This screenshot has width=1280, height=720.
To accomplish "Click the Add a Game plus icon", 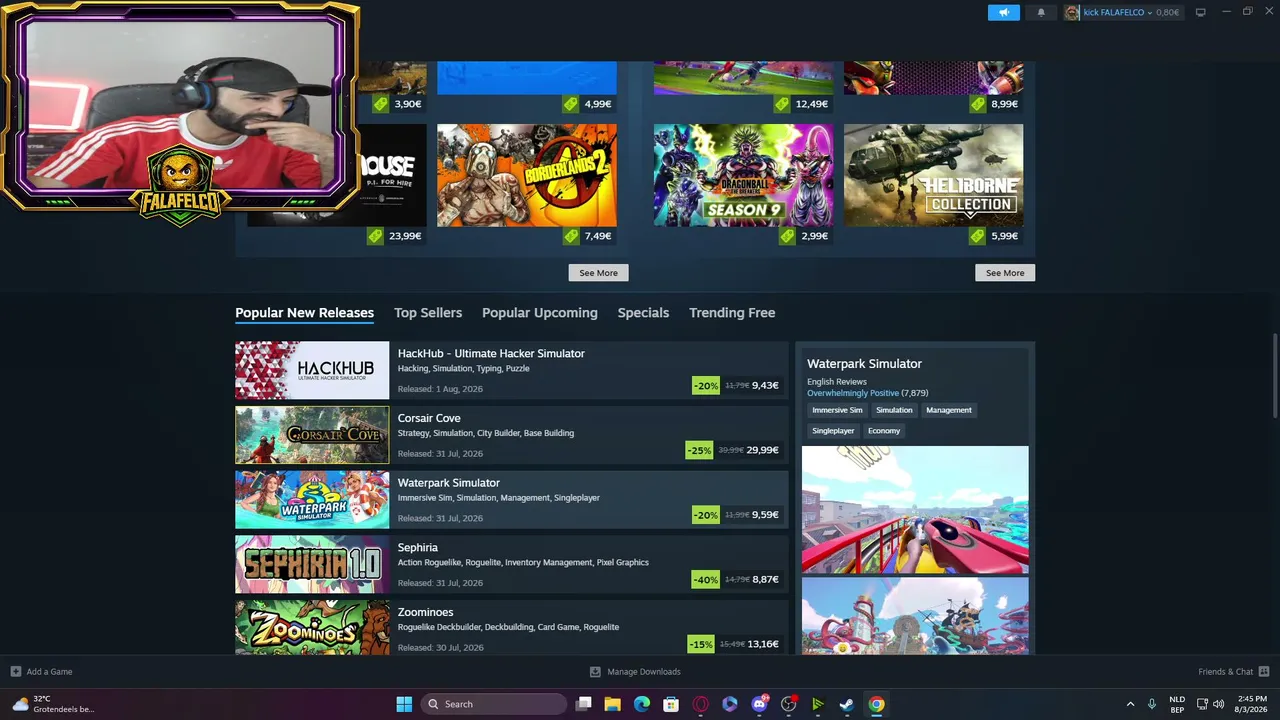I will (x=15, y=671).
